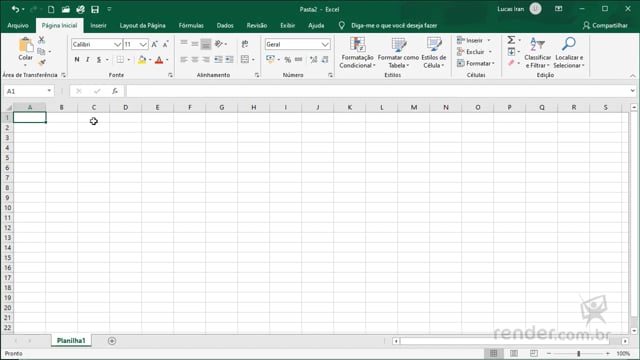Increase decimal places

[313, 60]
